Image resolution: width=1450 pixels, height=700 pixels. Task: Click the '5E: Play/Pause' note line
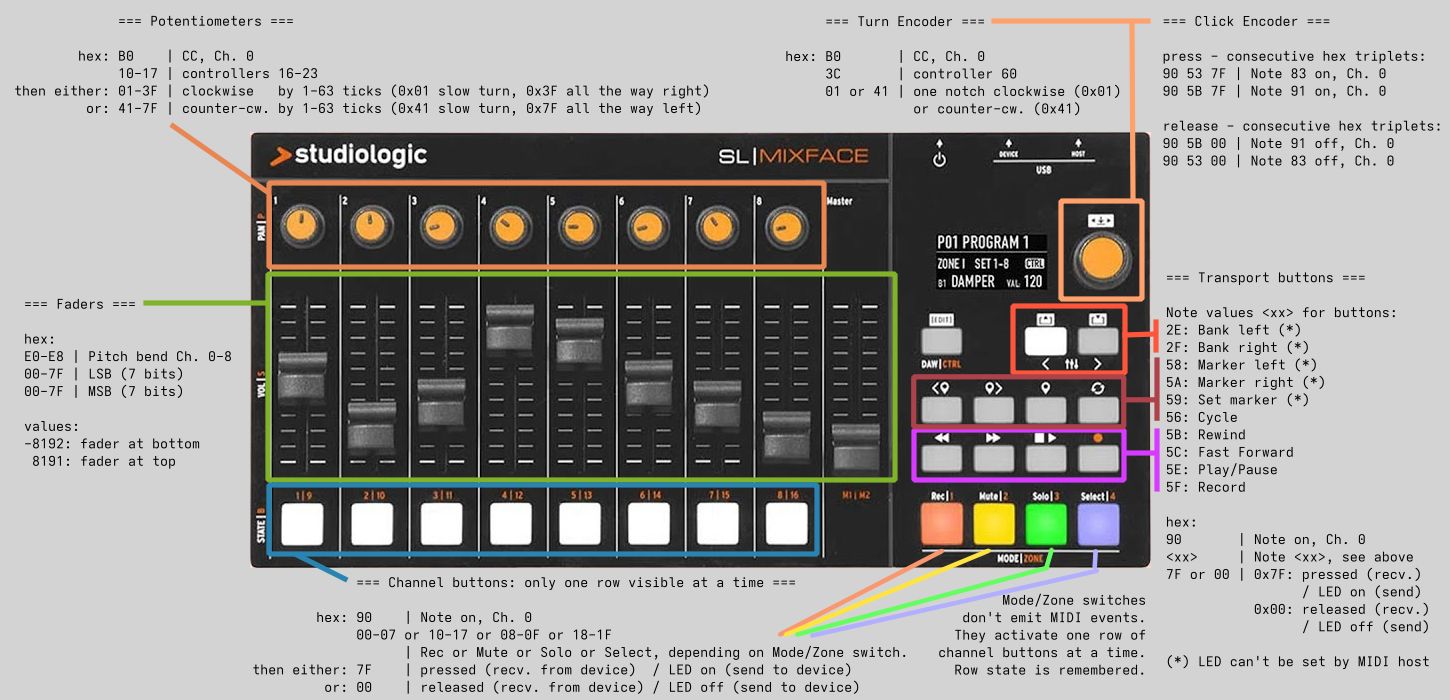tap(1222, 470)
